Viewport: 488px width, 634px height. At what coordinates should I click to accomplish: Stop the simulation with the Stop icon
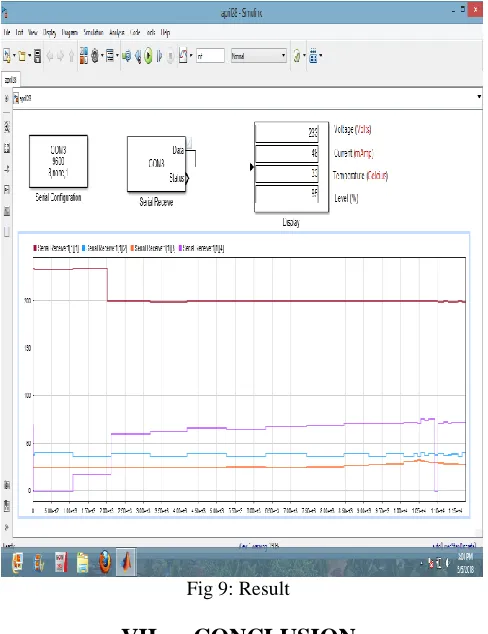pos(171,56)
